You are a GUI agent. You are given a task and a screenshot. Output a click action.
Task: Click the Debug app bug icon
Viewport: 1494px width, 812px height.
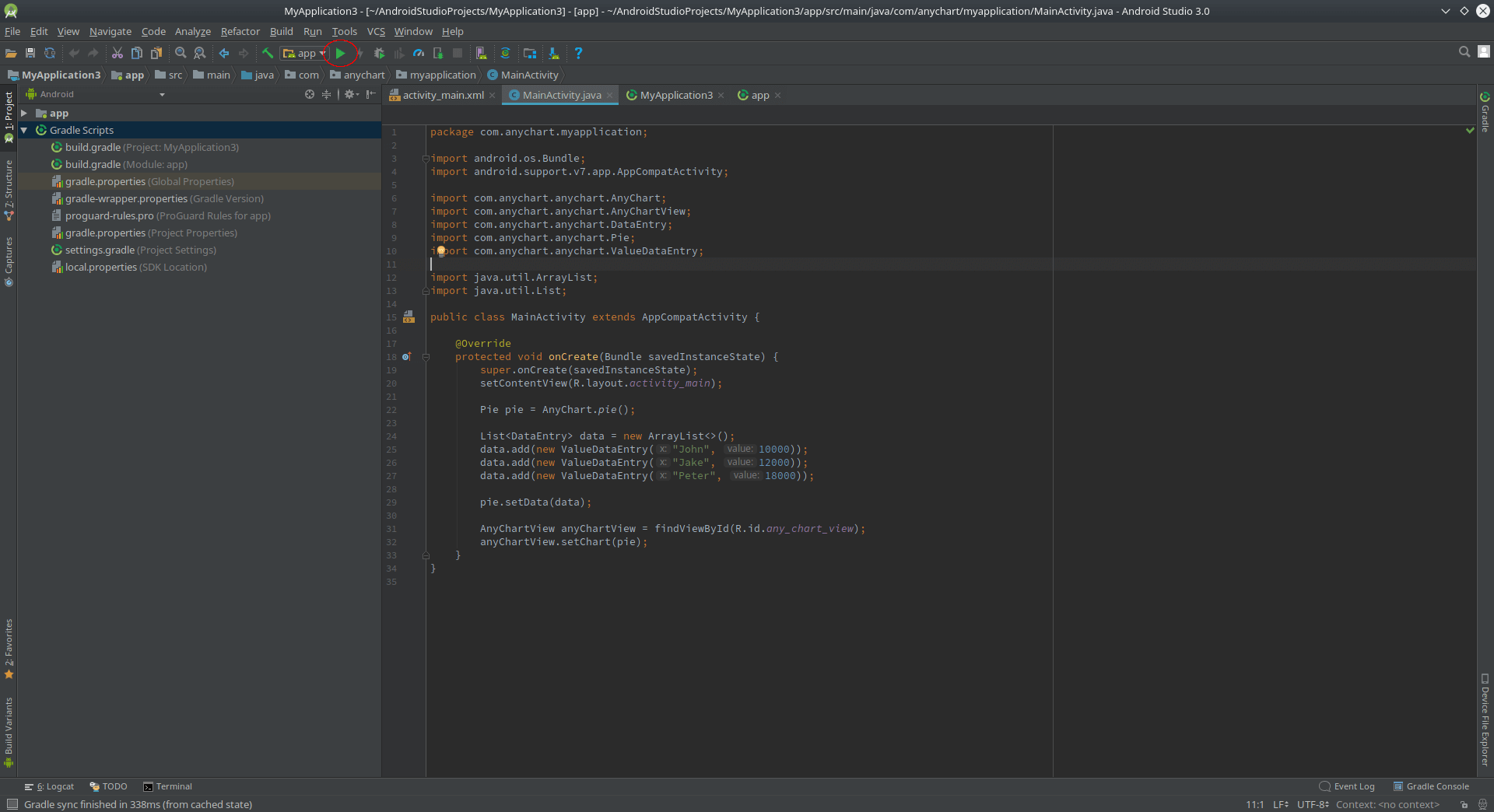coord(379,53)
